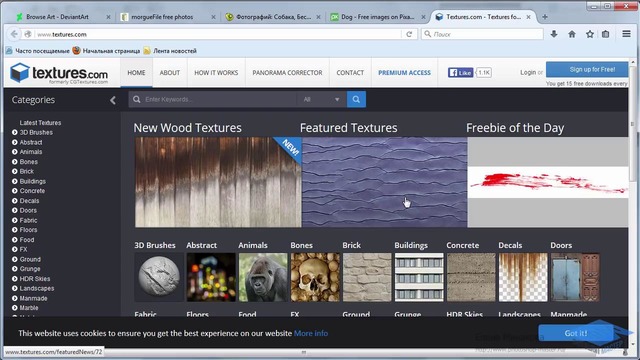
Task: Click the blue search magnifier button
Action: tap(356, 99)
